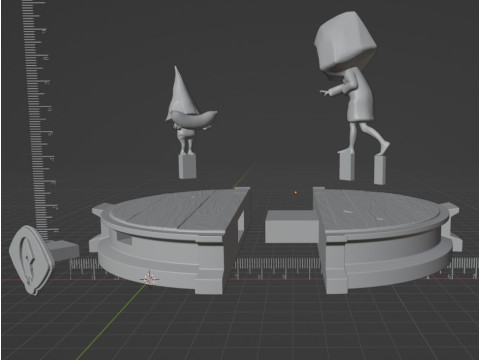This screenshot has height=360, width=480.
Task: Select the right half of round base
Action: pos(387,240)
